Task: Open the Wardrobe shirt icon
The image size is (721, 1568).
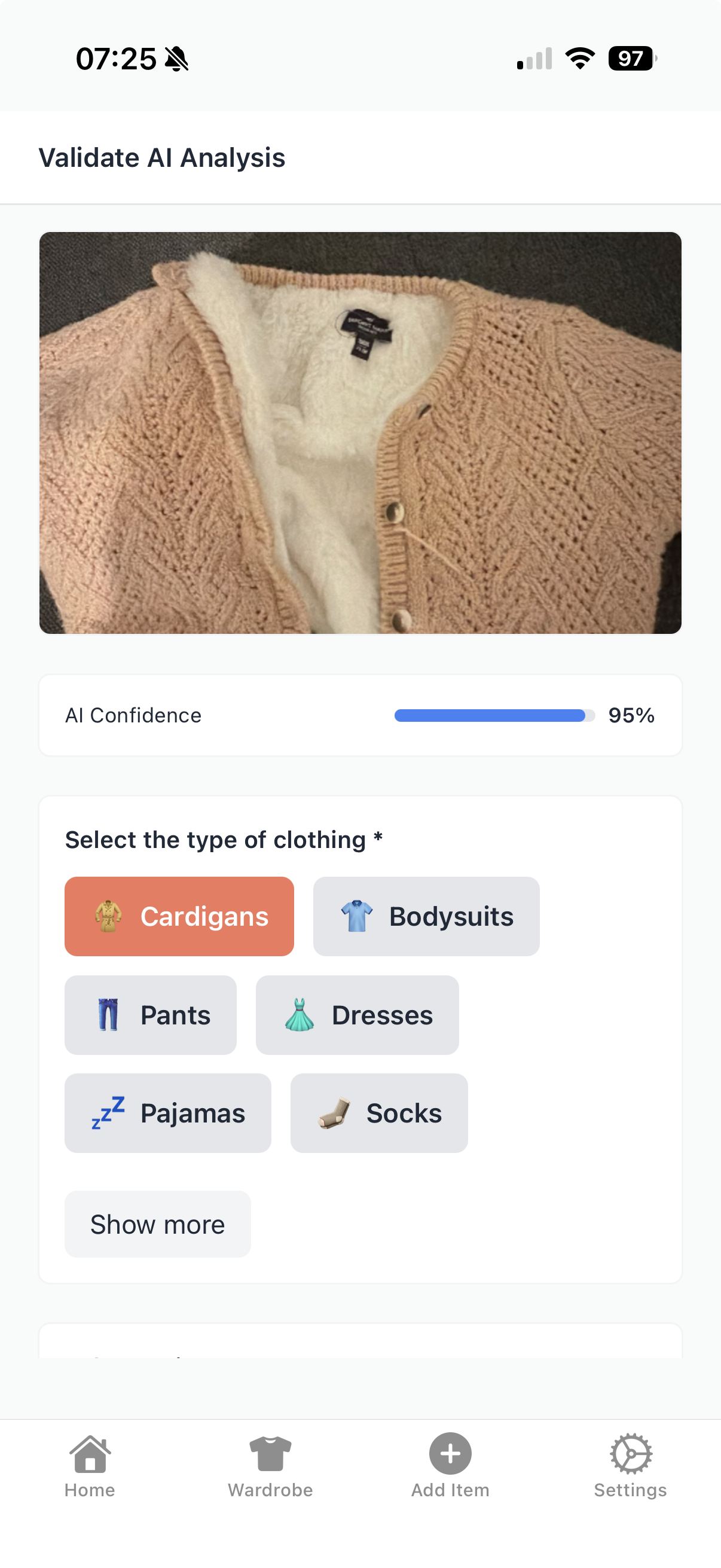Action: tap(270, 1454)
